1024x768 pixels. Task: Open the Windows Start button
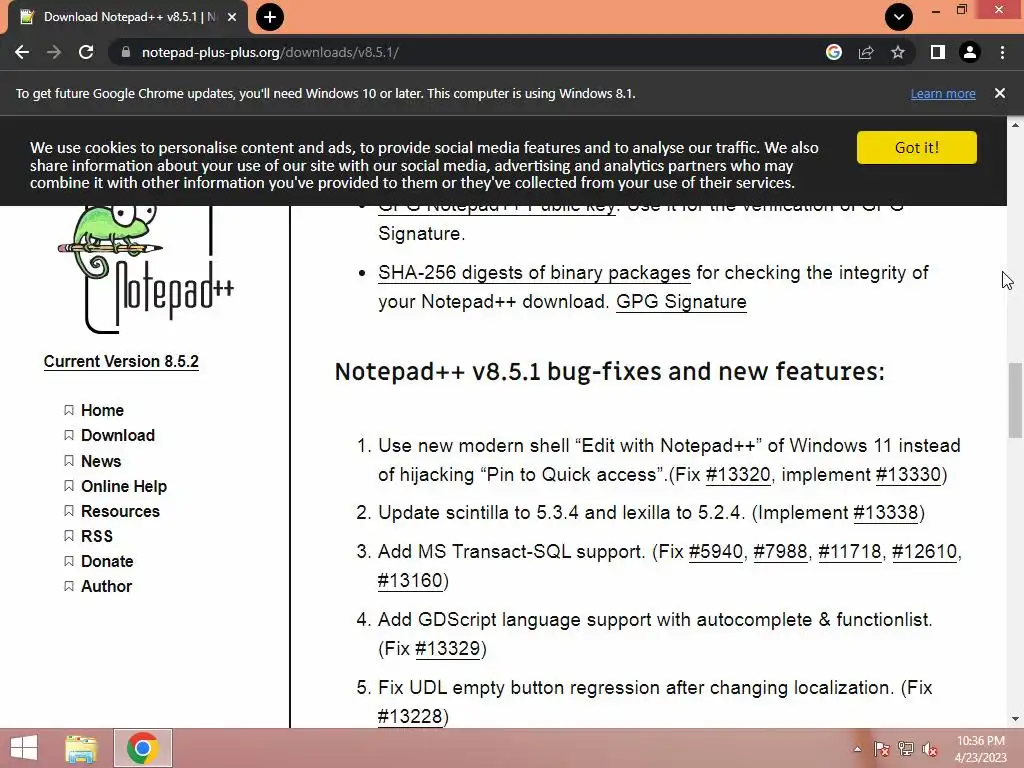(x=24, y=748)
